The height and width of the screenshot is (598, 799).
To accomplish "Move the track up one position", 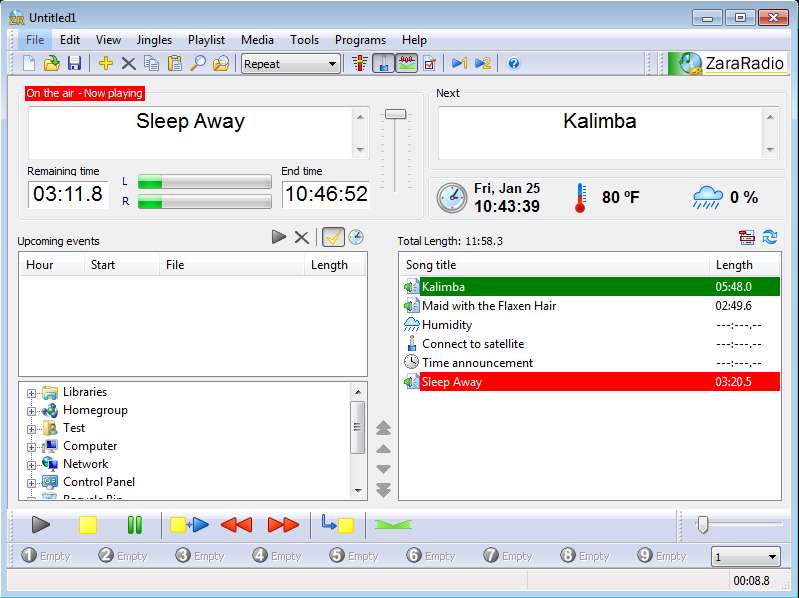I will (x=383, y=449).
